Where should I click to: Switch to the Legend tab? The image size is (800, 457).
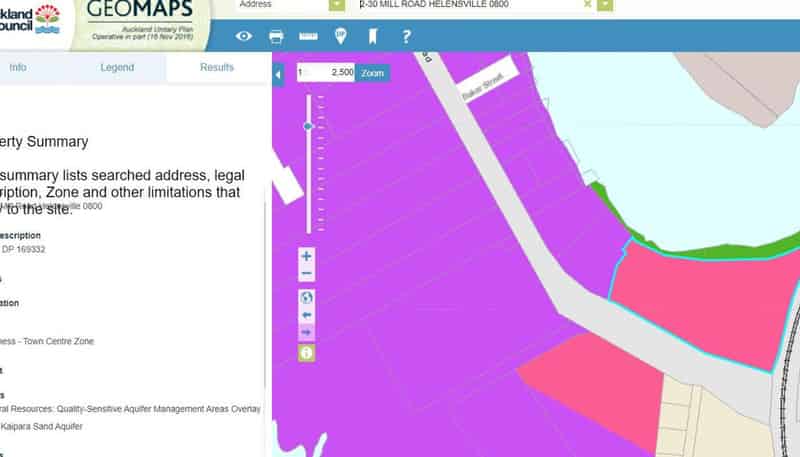point(117,67)
